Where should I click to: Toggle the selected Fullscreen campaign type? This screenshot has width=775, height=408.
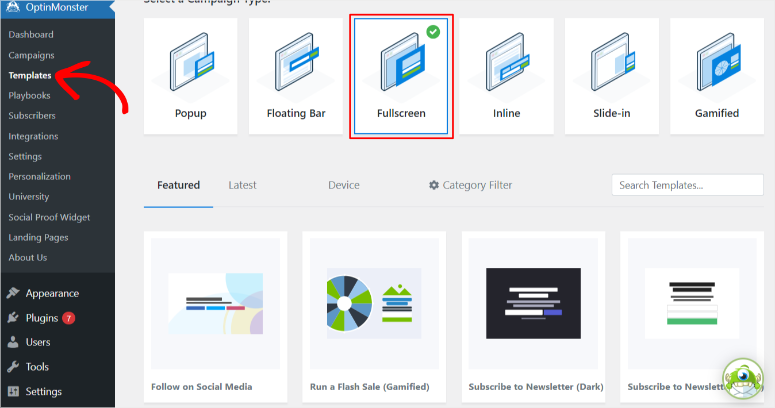tap(401, 76)
